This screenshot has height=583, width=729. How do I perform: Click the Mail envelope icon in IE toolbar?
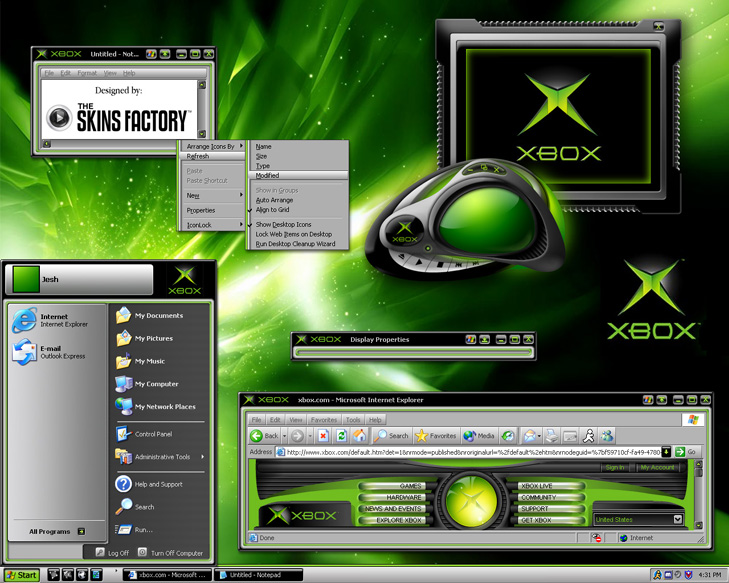[529, 436]
